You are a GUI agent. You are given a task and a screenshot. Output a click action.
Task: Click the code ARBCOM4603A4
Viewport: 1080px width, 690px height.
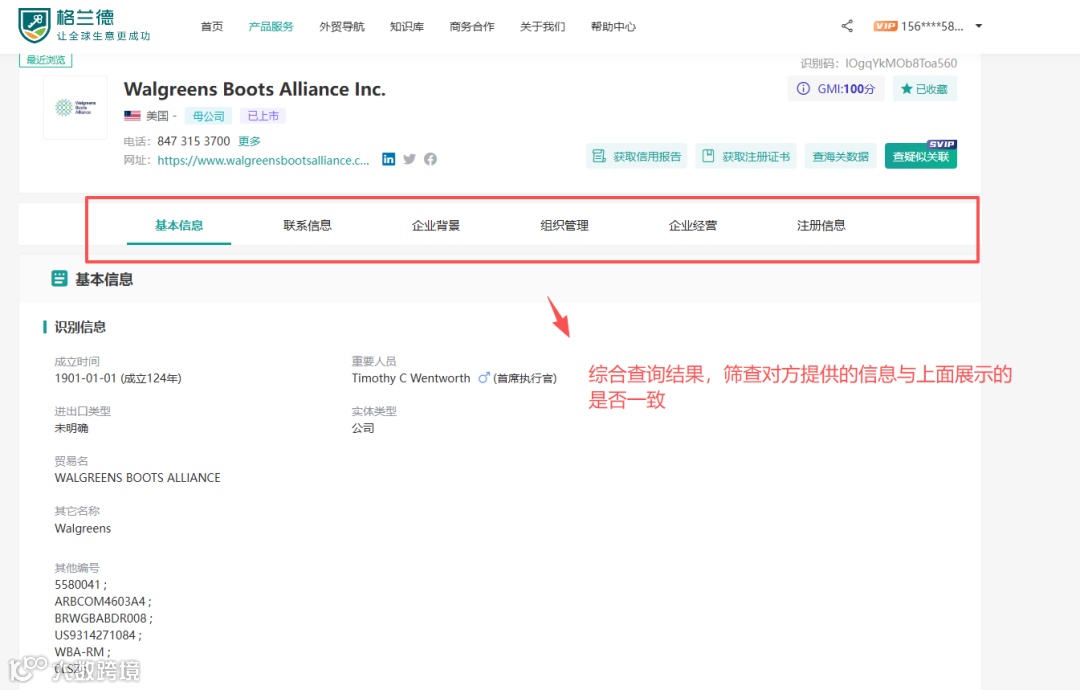(x=100, y=601)
